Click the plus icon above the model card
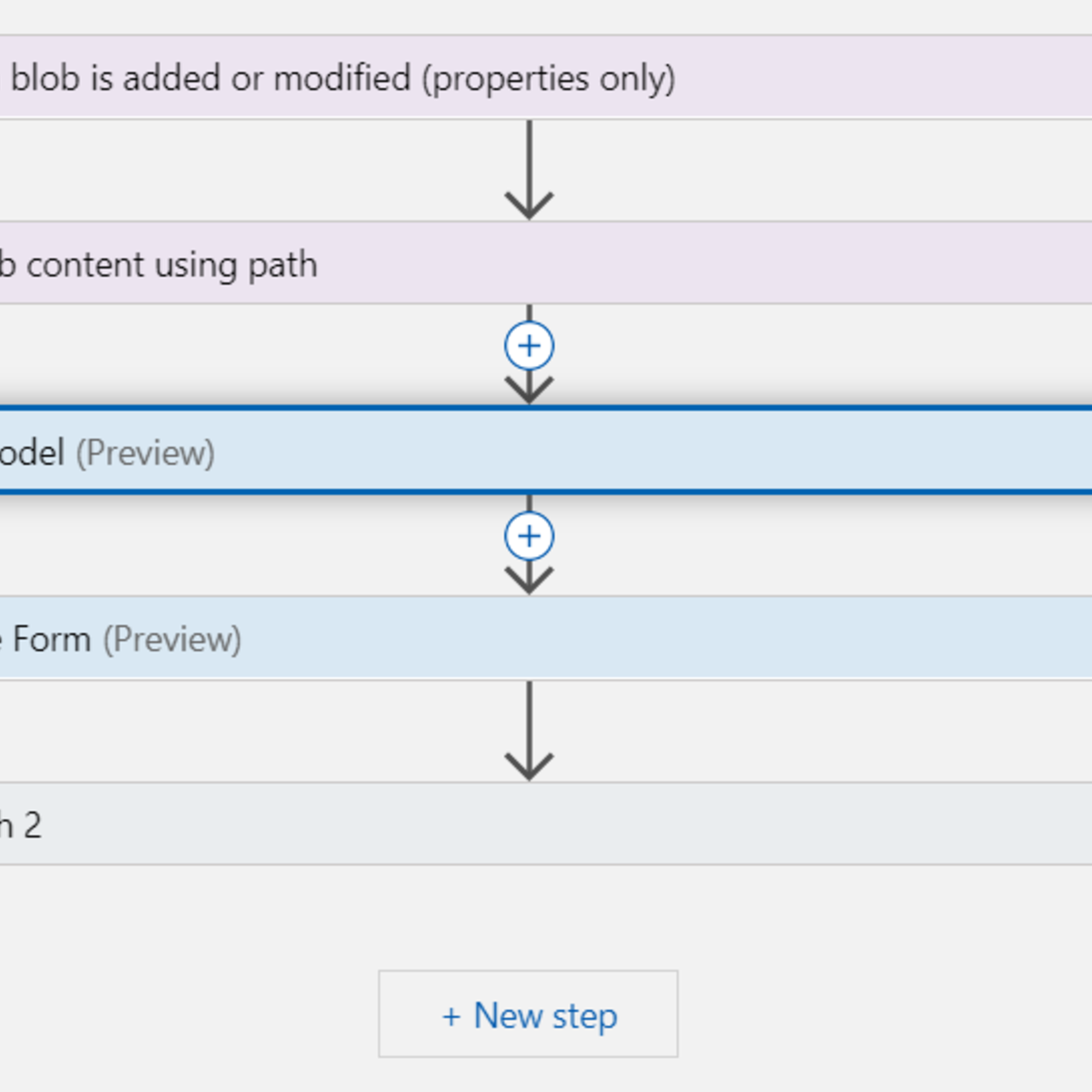 point(529,346)
